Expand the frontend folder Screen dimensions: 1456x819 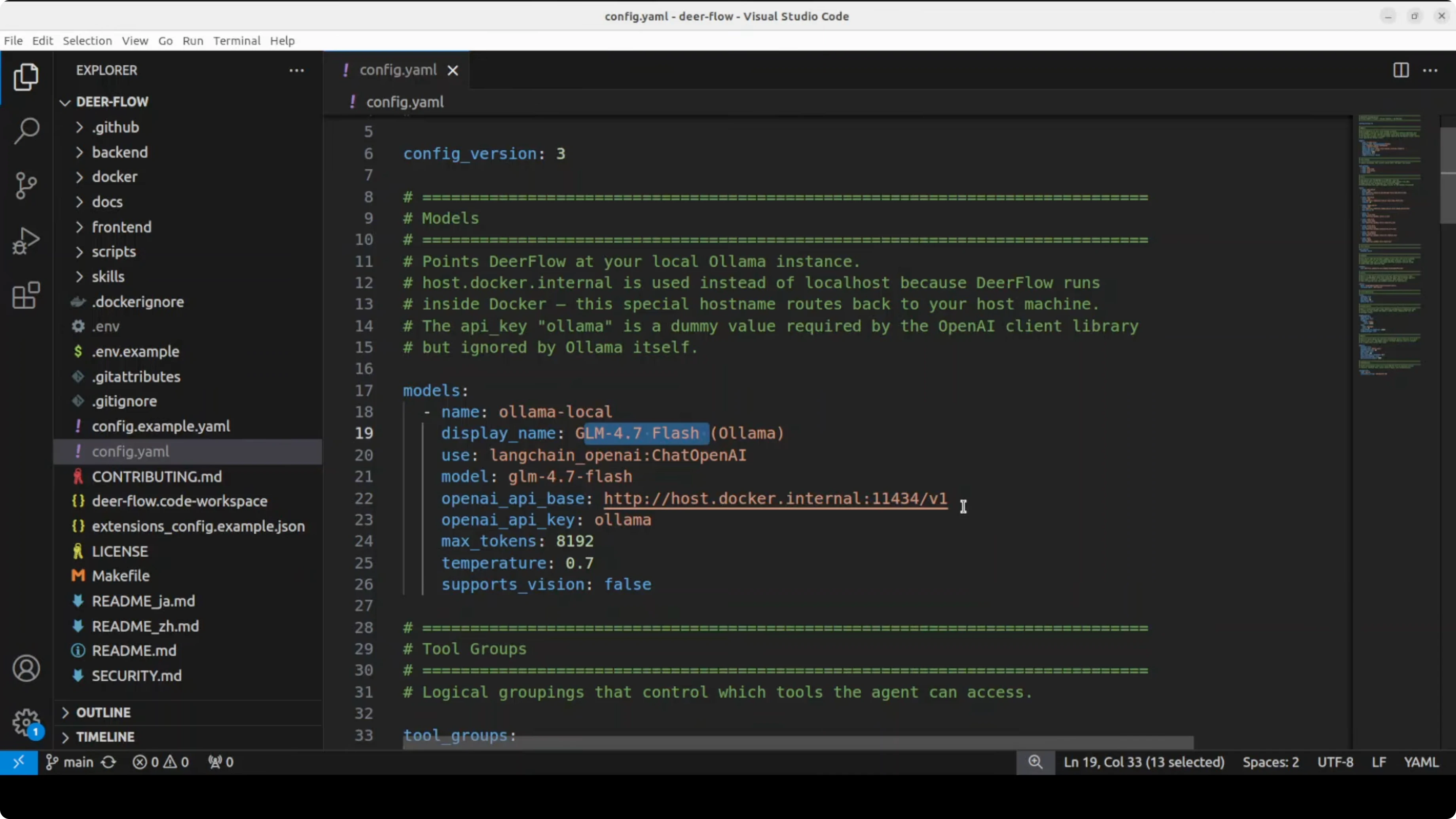click(121, 227)
